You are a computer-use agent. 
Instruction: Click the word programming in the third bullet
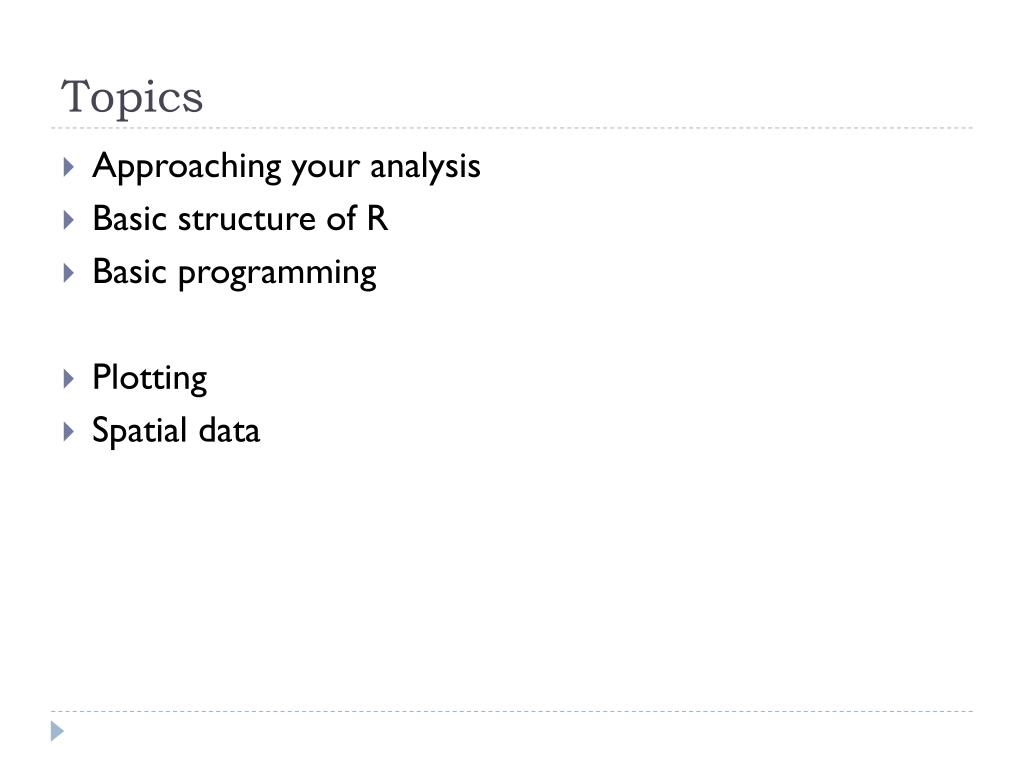(277, 274)
